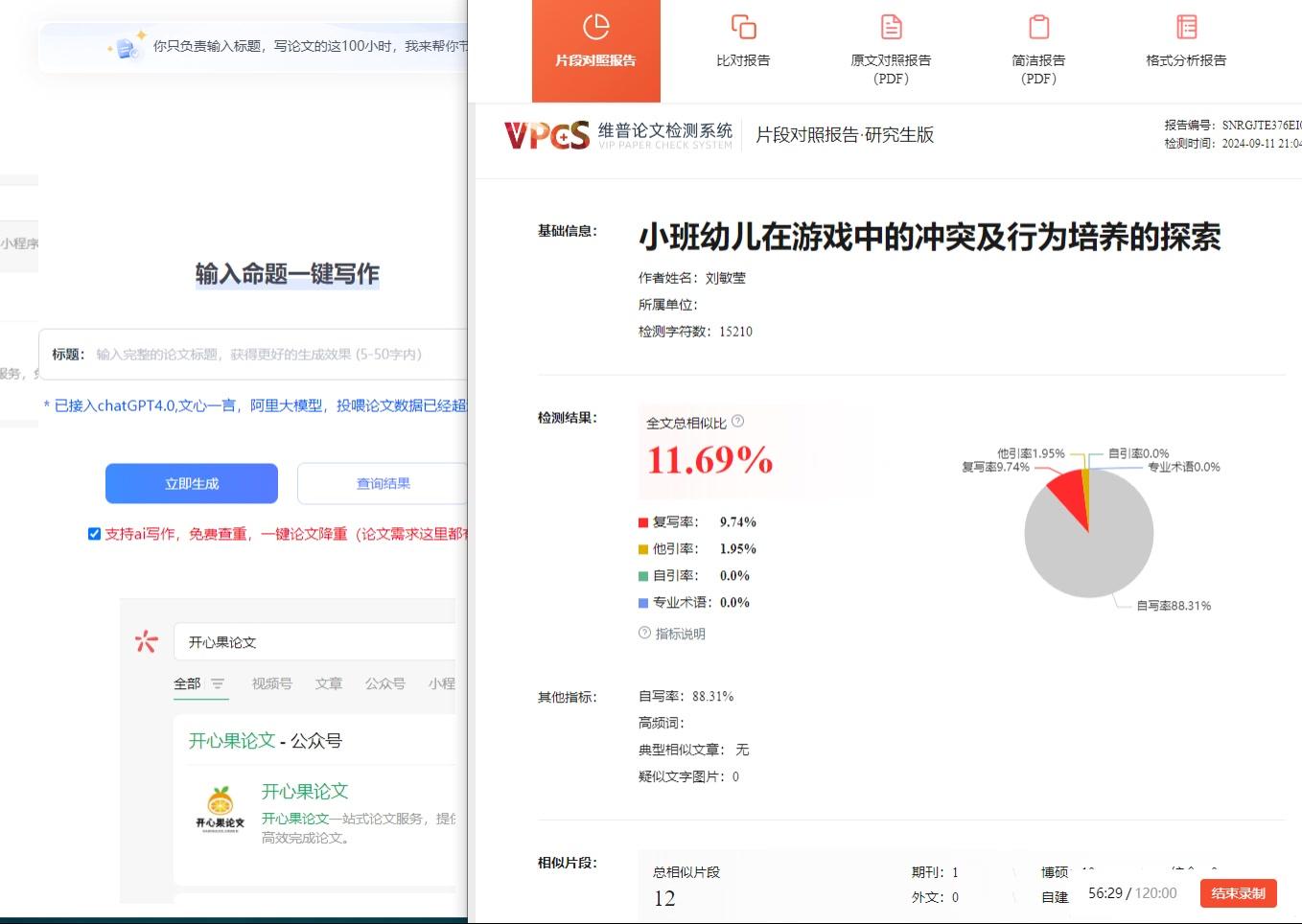Click the 典型相似文章: 无 line

(x=694, y=751)
